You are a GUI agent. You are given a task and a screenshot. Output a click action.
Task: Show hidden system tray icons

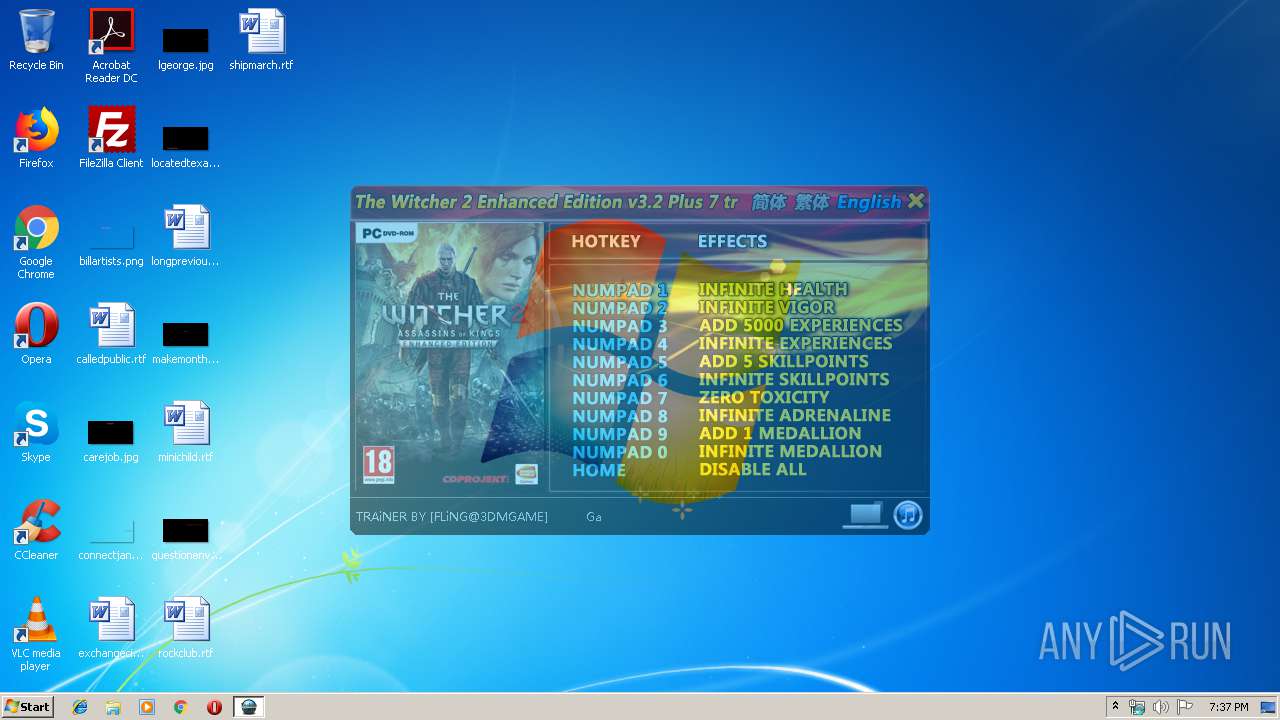pos(1115,707)
